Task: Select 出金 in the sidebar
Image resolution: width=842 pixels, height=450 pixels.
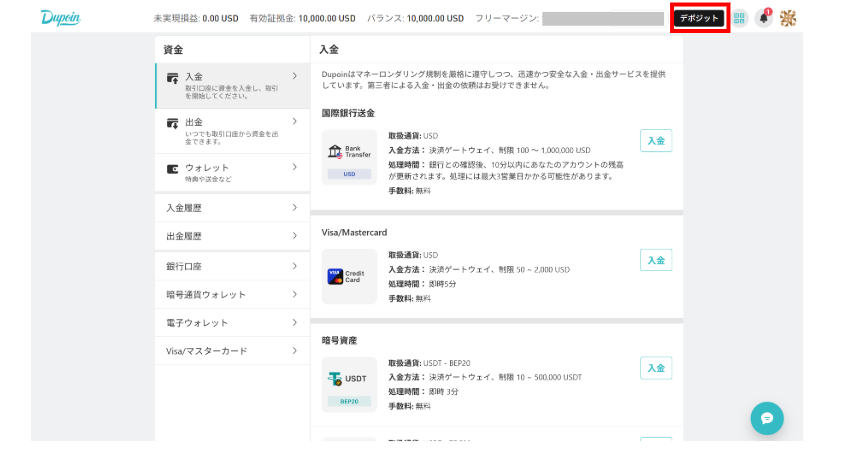Action: 232,128
